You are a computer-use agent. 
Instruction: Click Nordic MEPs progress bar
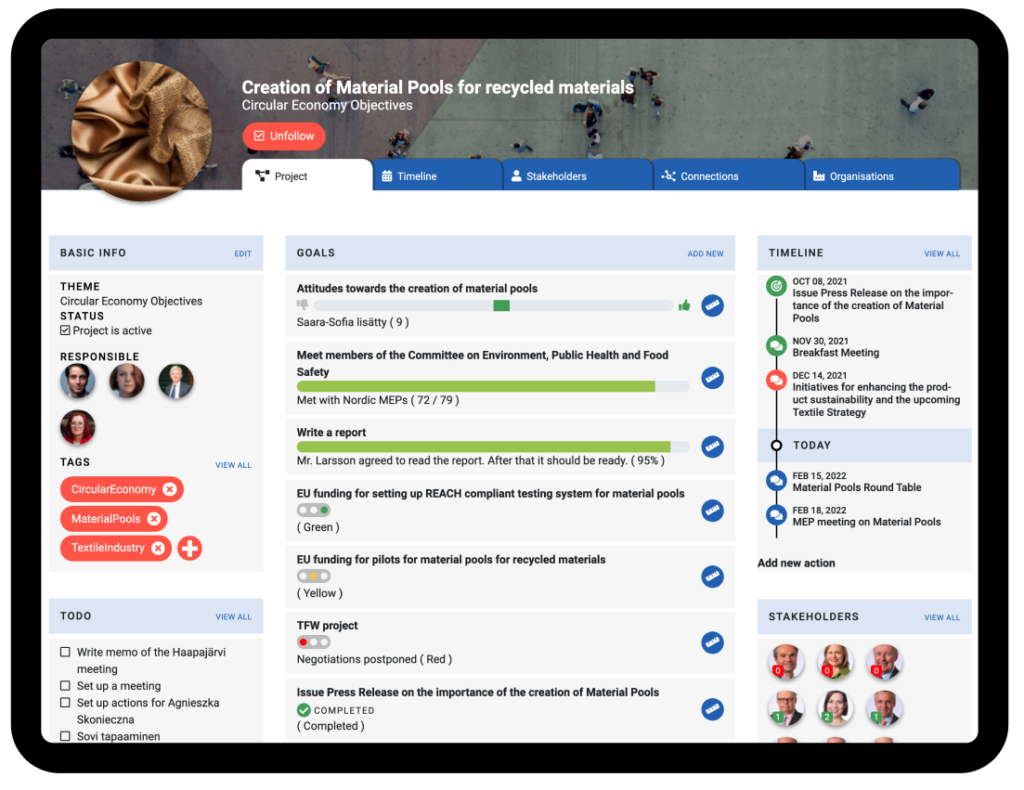click(493, 386)
